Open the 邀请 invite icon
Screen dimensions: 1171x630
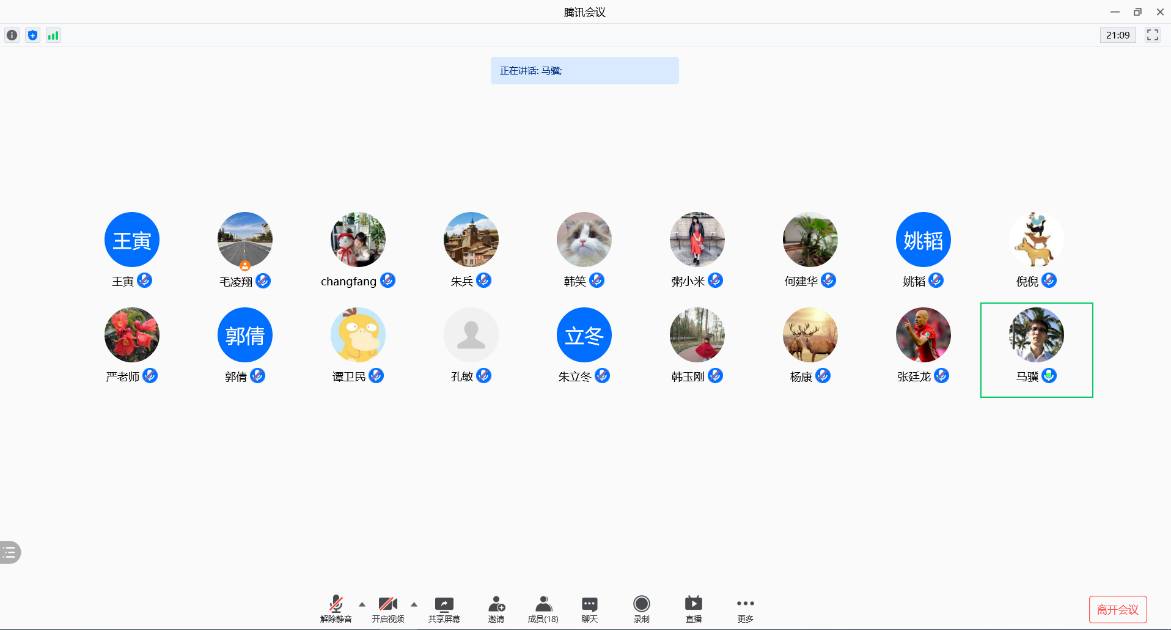coord(496,605)
